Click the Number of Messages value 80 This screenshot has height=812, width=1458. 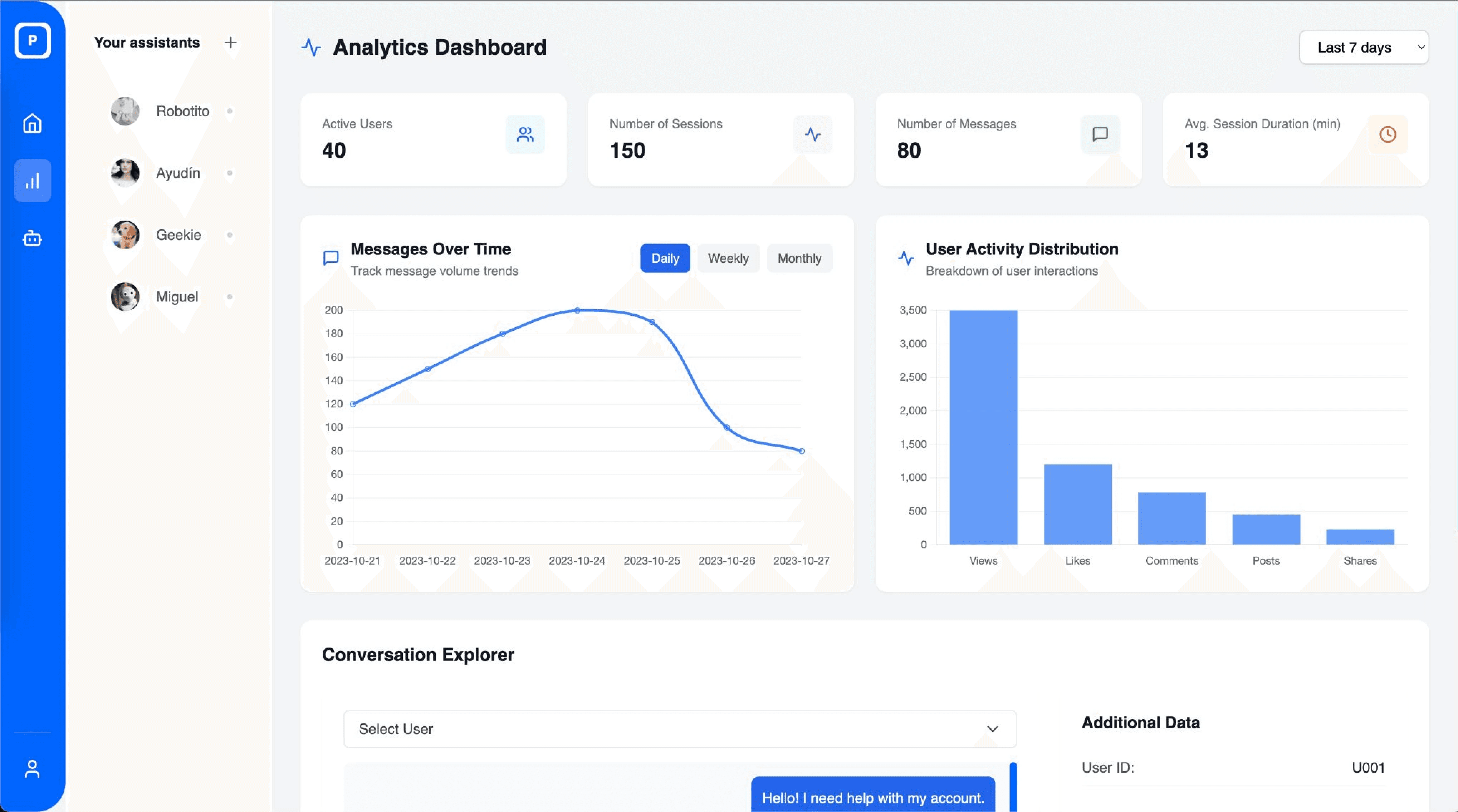click(x=909, y=151)
